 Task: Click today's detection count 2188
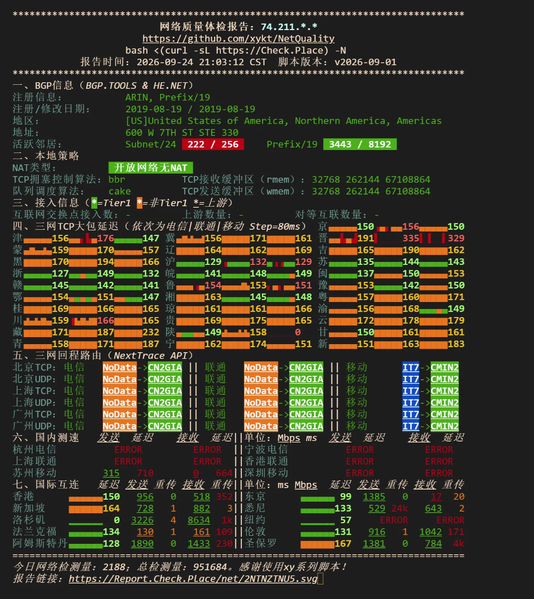click(114, 567)
